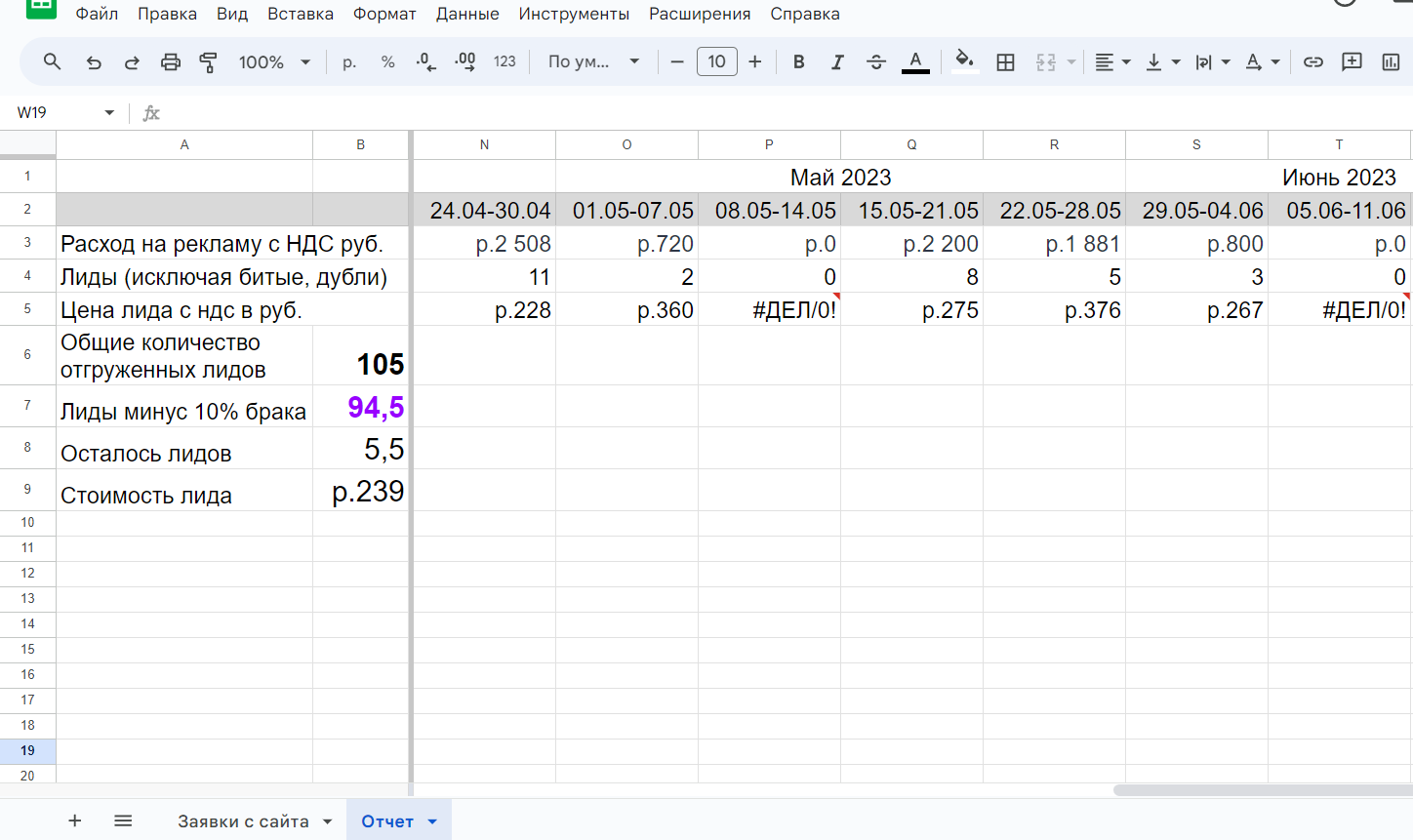This screenshot has height=840, width=1413.
Task: Open the text wrapping dropdown
Action: pos(1212,61)
